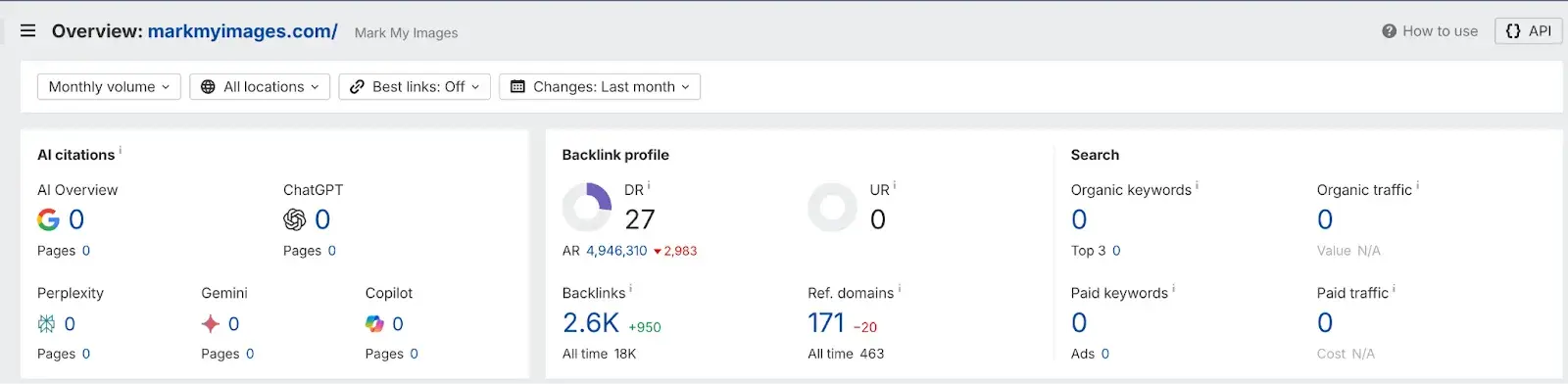Click the AI Overview count 0
Screen dimensions: 1568x384
point(76,219)
